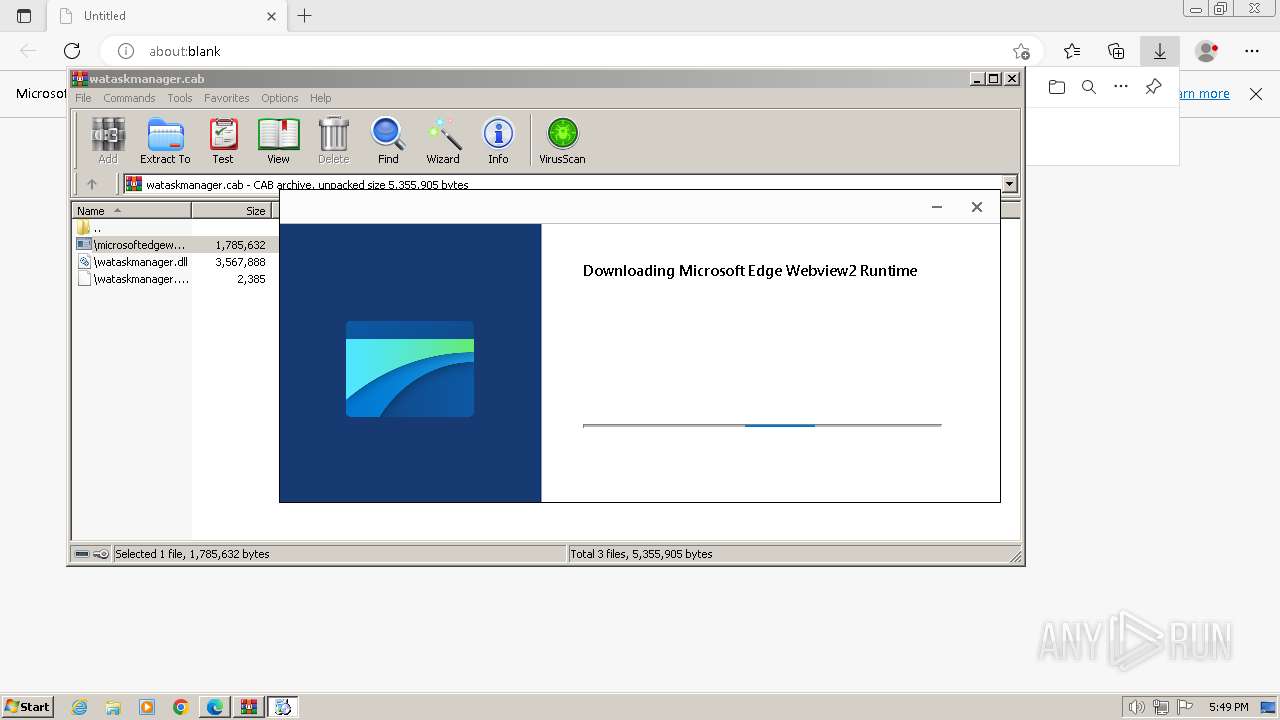Click the site information icon

126,51
